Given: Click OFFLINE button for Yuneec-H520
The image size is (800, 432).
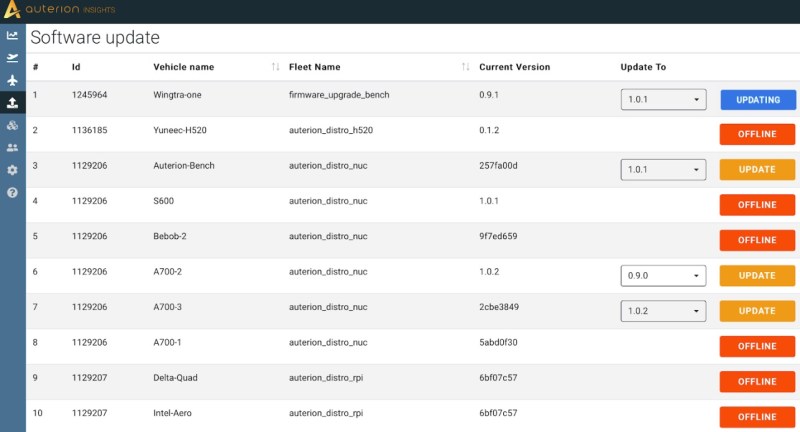Looking at the screenshot, I should (x=757, y=134).
